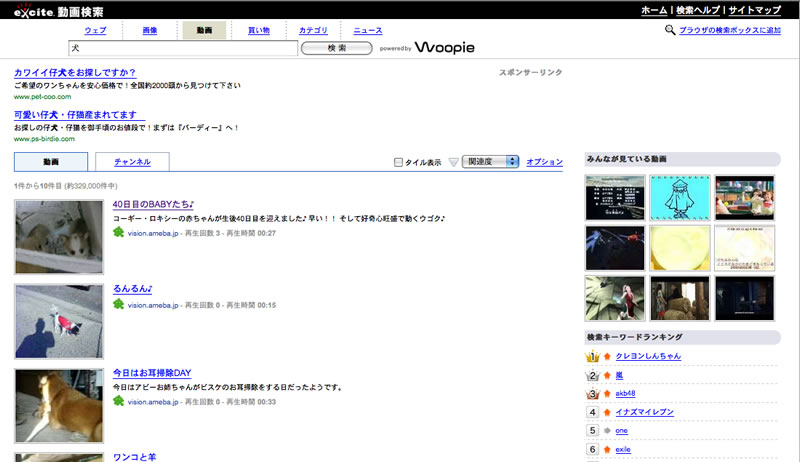This screenshot has height=462, width=800.
Task: Open the 関連度 sort dropdown
Action: point(490,162)
